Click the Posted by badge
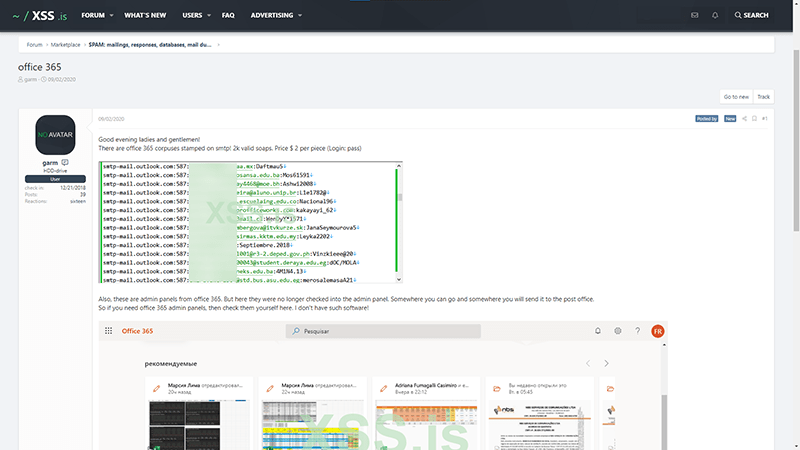Viewport: 800px width, 450px height. tap(707, 119)
